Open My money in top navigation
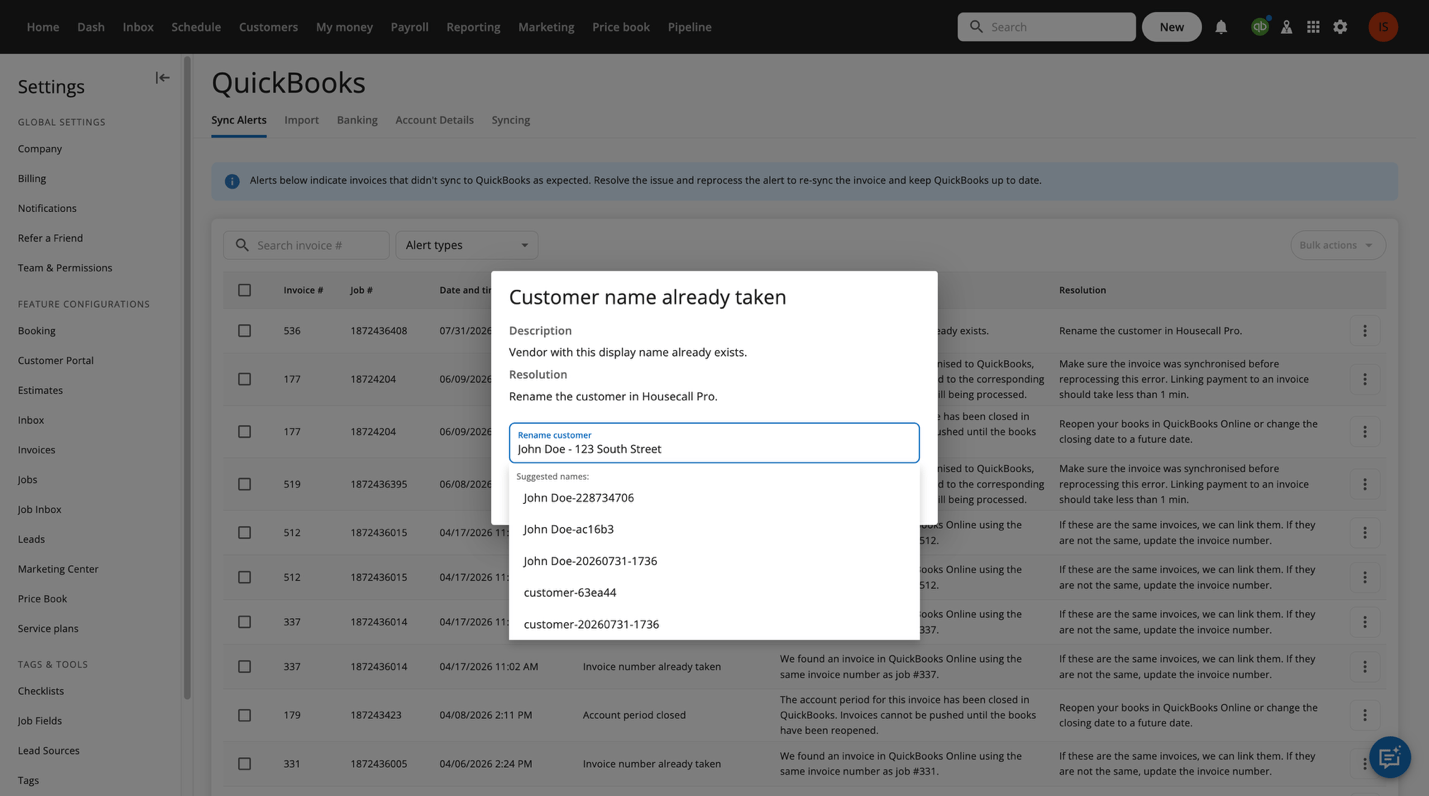This screenshot has width=1429, height=796. 344,27
